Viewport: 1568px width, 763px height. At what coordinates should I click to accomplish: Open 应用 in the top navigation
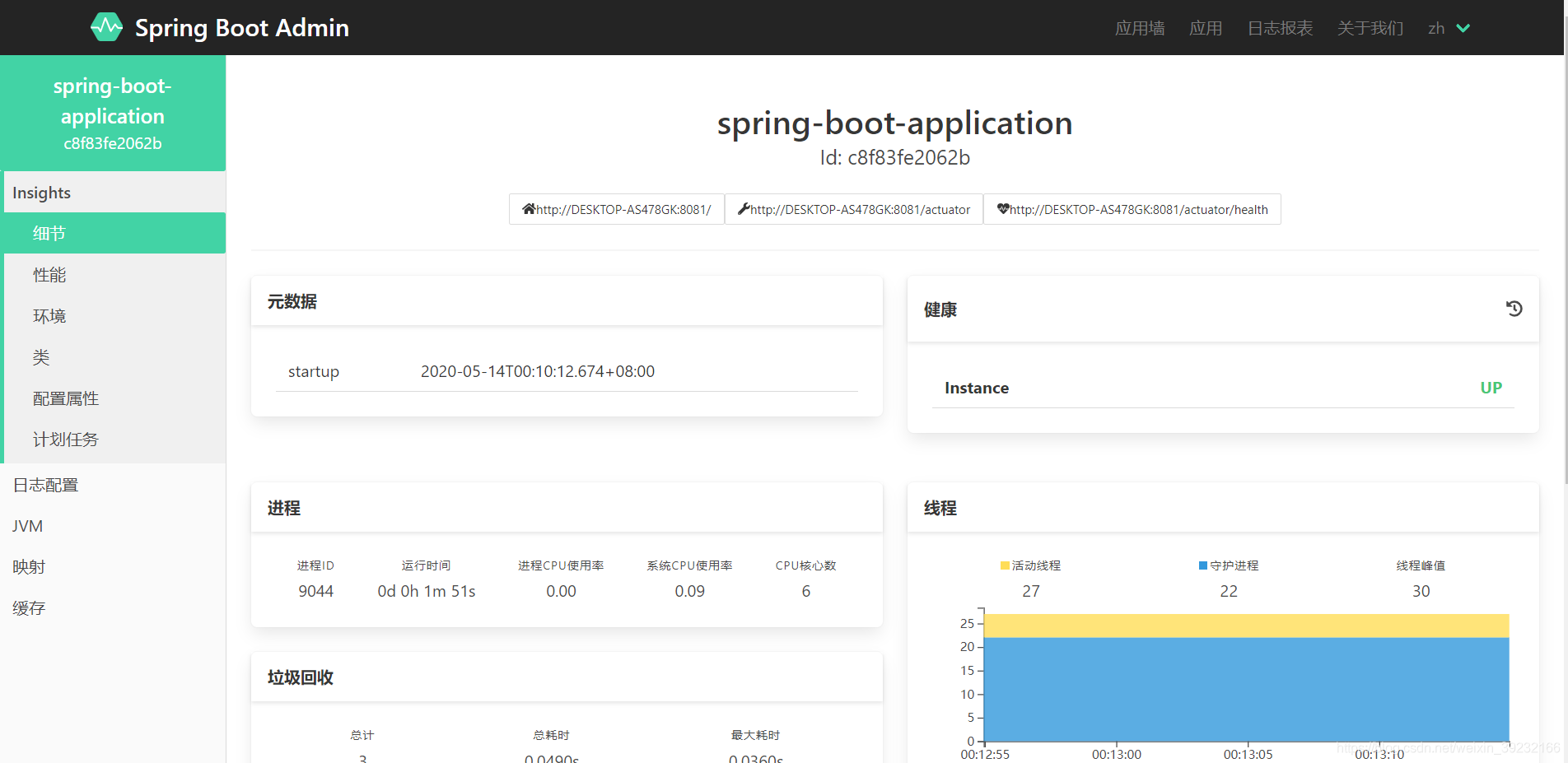tap(1206, 28)
